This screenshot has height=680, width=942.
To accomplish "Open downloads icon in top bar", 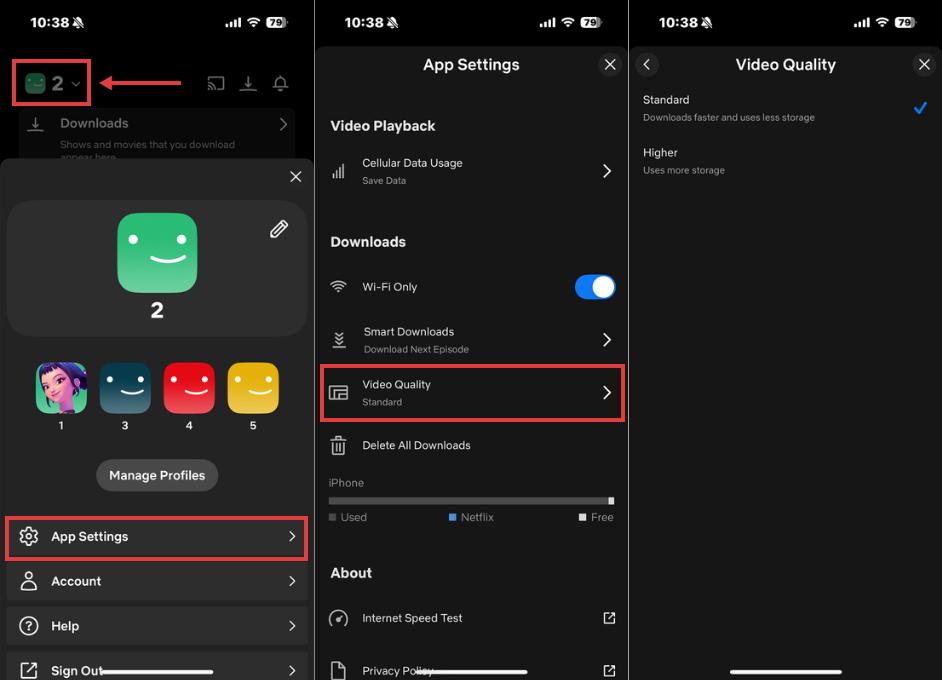I will [x=248, y=83].
